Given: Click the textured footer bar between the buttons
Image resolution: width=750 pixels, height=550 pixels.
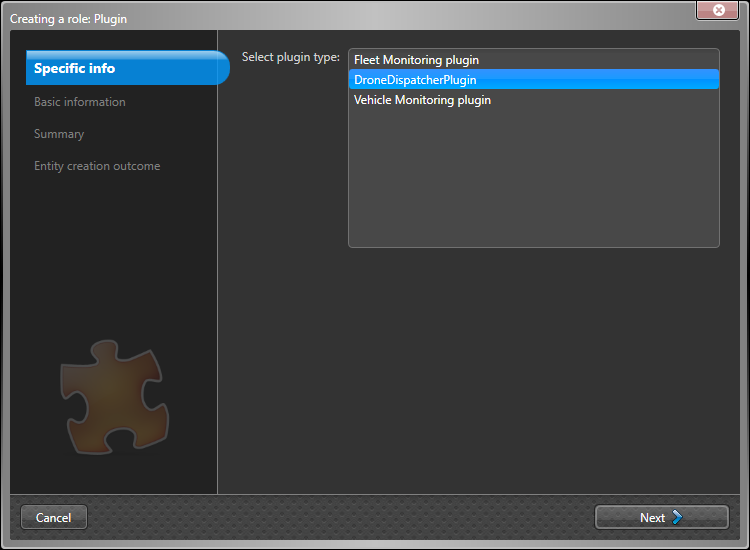Looking at the screenshot, I should 340,517.
